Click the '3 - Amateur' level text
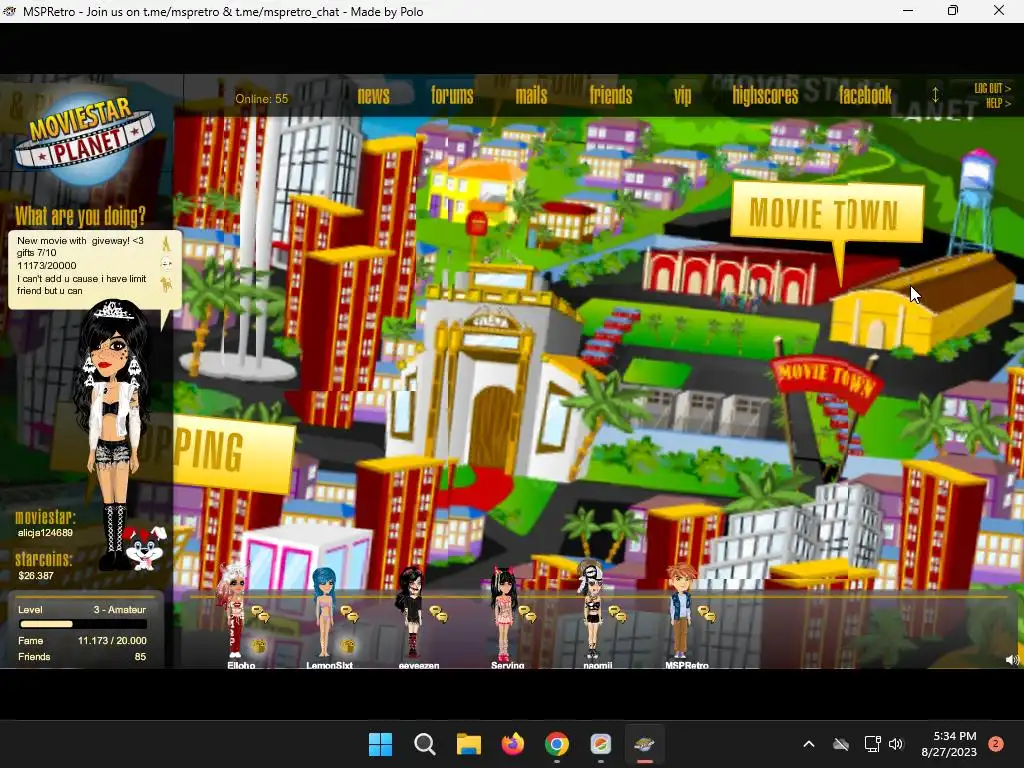 (x=120, y=609)
